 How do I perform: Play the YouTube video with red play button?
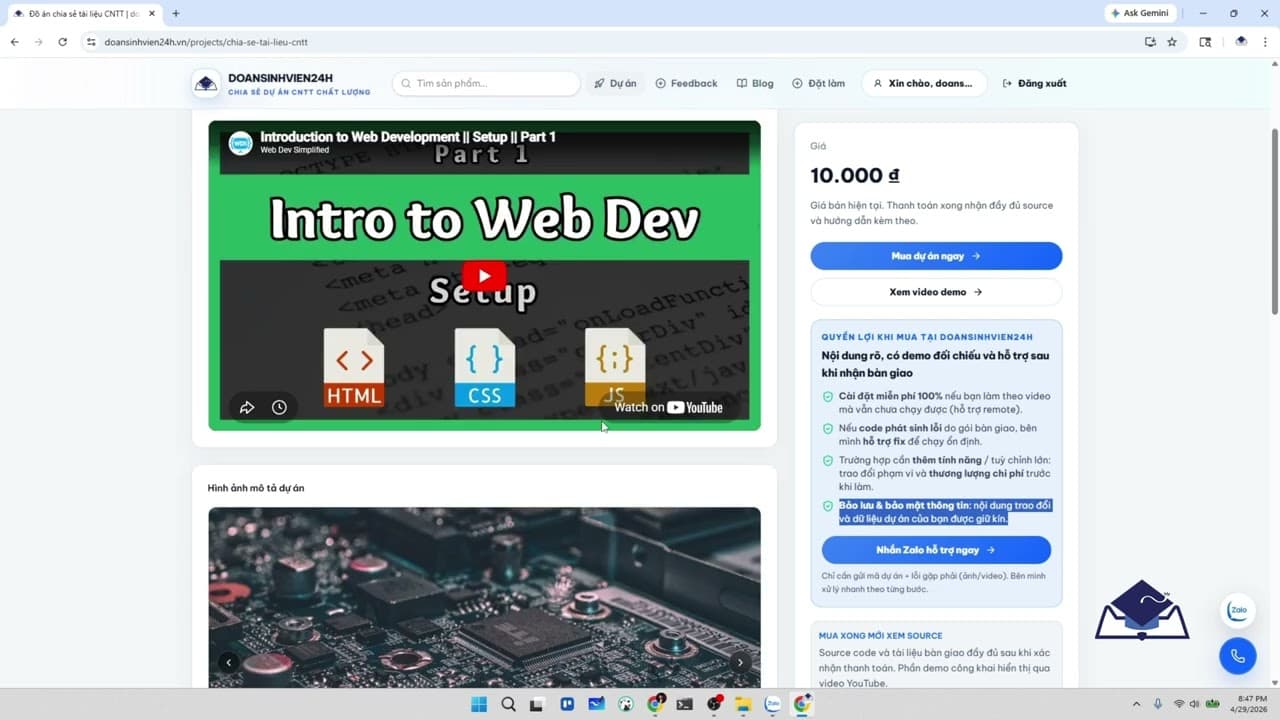pyautogui.click(x=484, y=276)
